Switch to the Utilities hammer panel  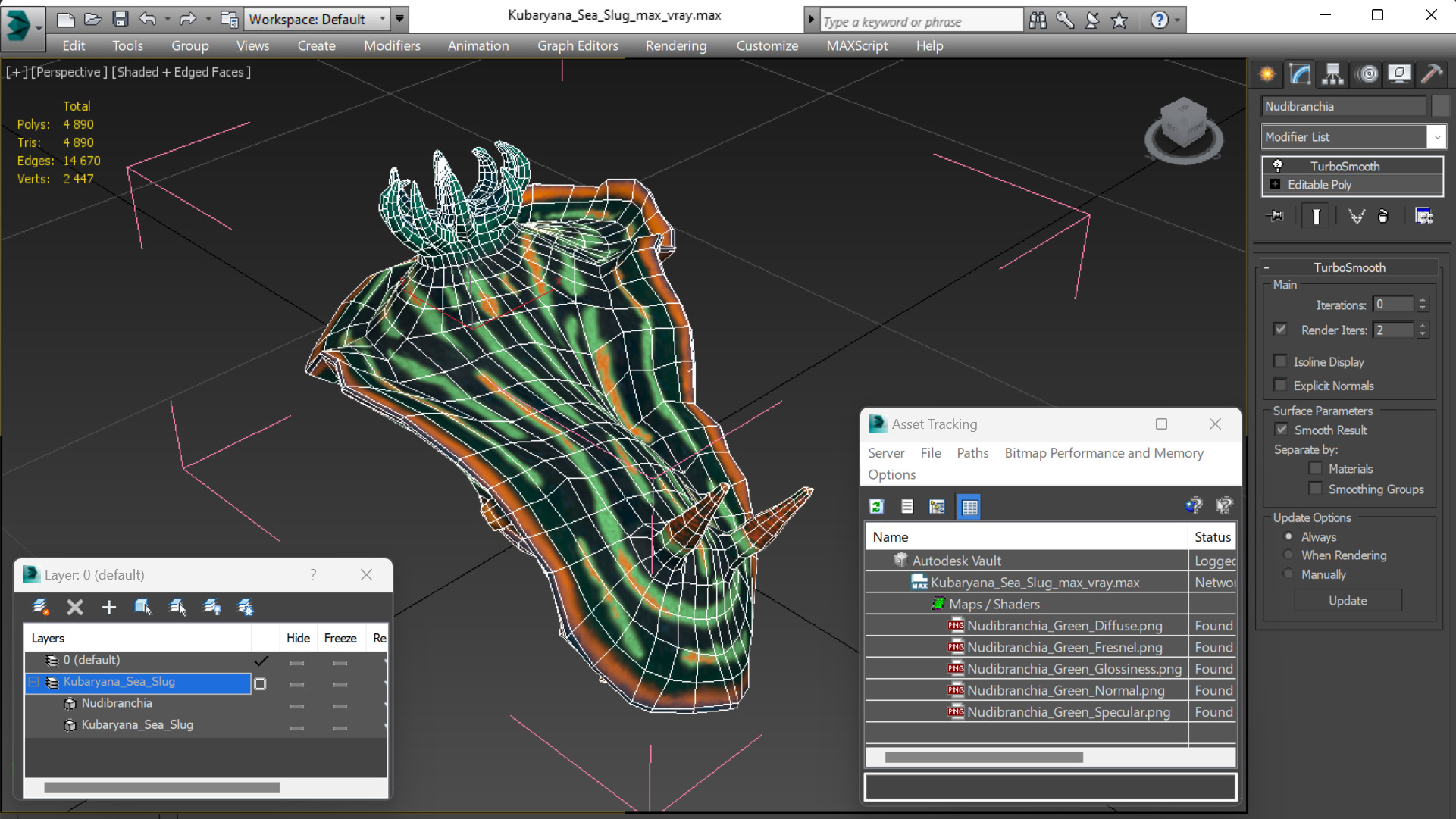coord(1431,74)
